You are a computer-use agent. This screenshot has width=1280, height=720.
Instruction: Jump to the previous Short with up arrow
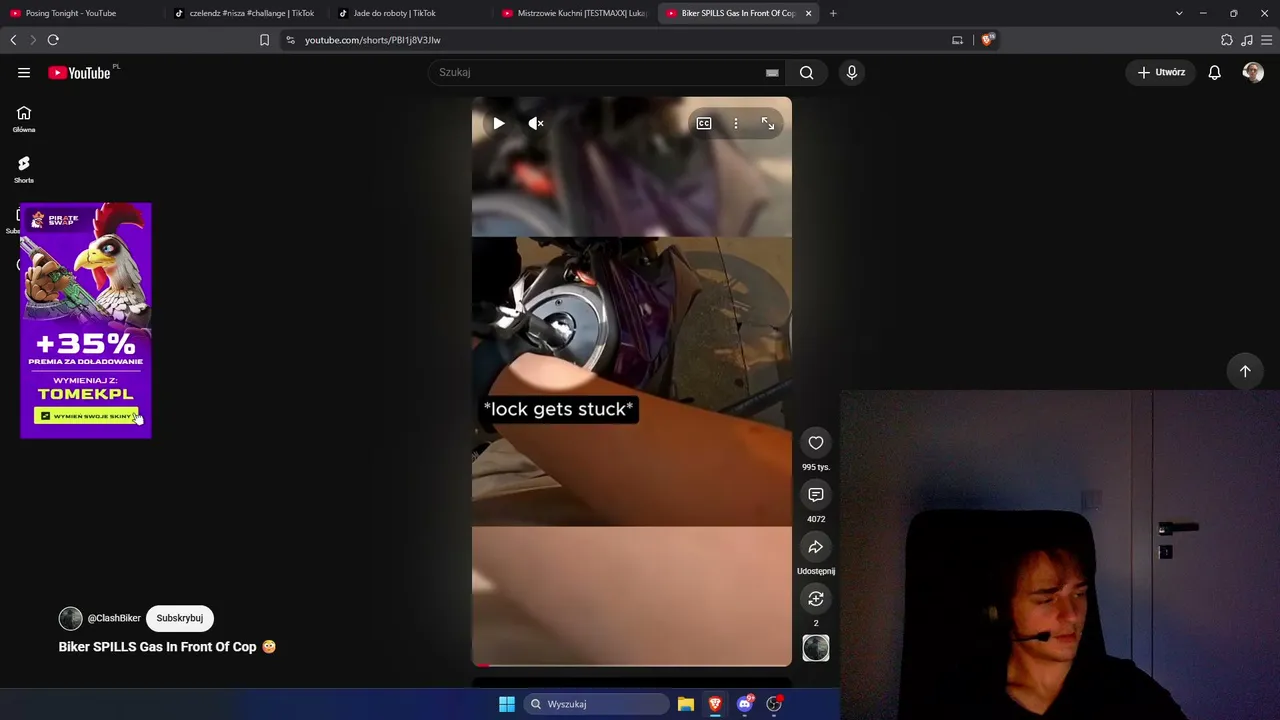point(1245,371)
